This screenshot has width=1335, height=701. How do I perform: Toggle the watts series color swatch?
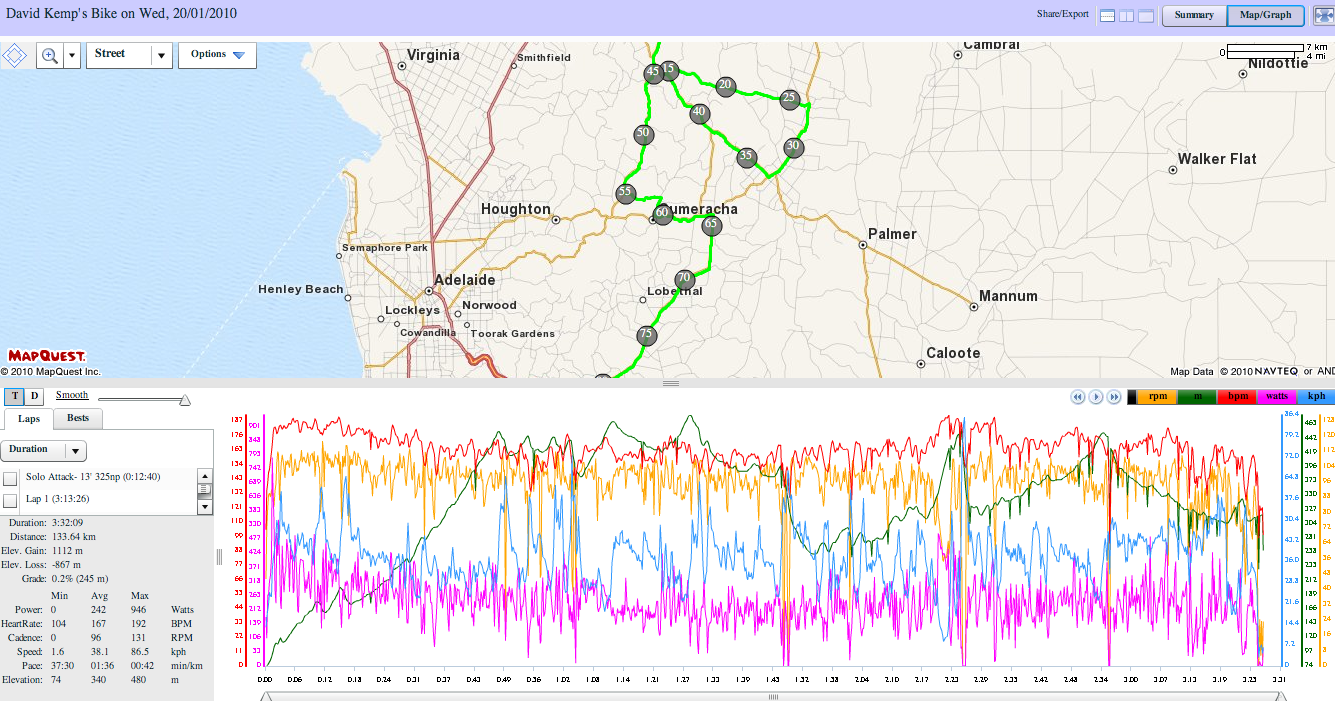1275,397
